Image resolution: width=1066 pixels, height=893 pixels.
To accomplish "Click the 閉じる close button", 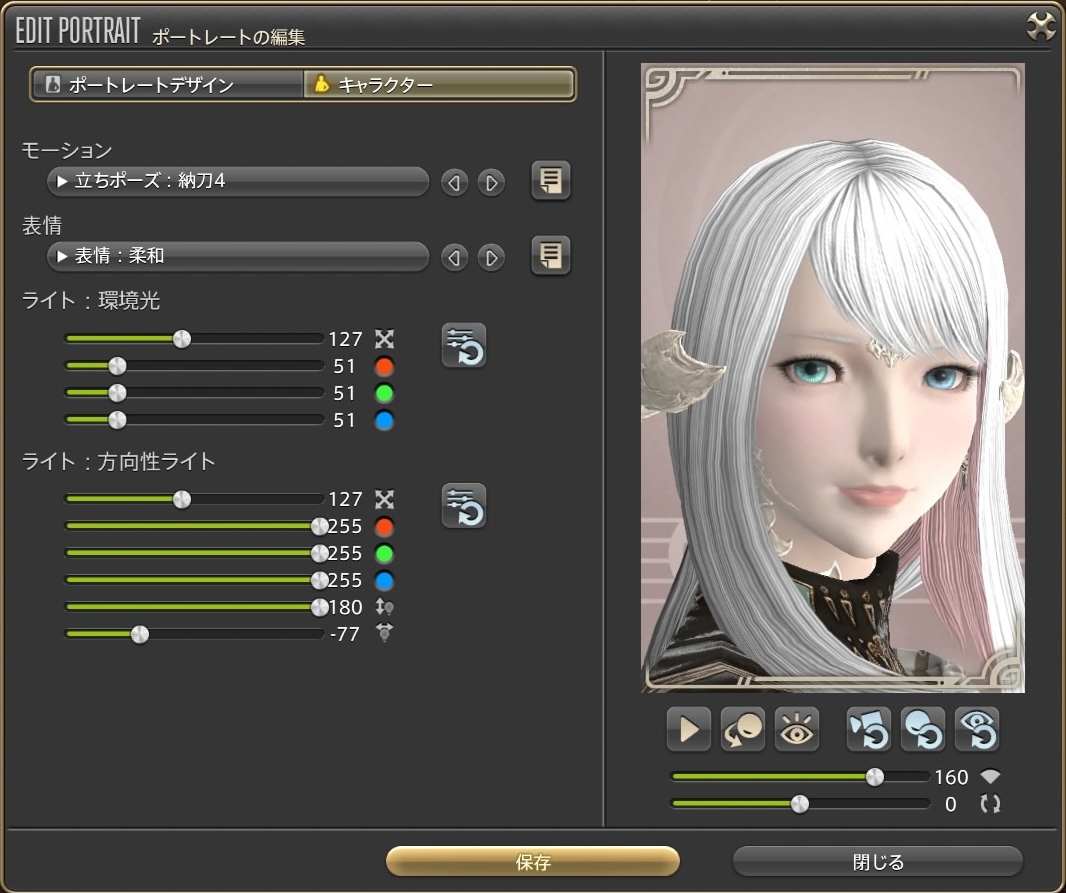I will tap(877, 861).
